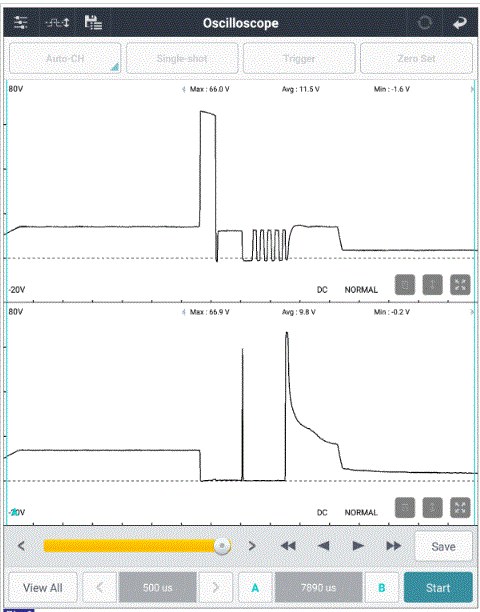The width and height of the screenshot is (480, 612).
Task: Click the upper channel Avg: 11.5 V readout
Action: (x=300, y=89)
